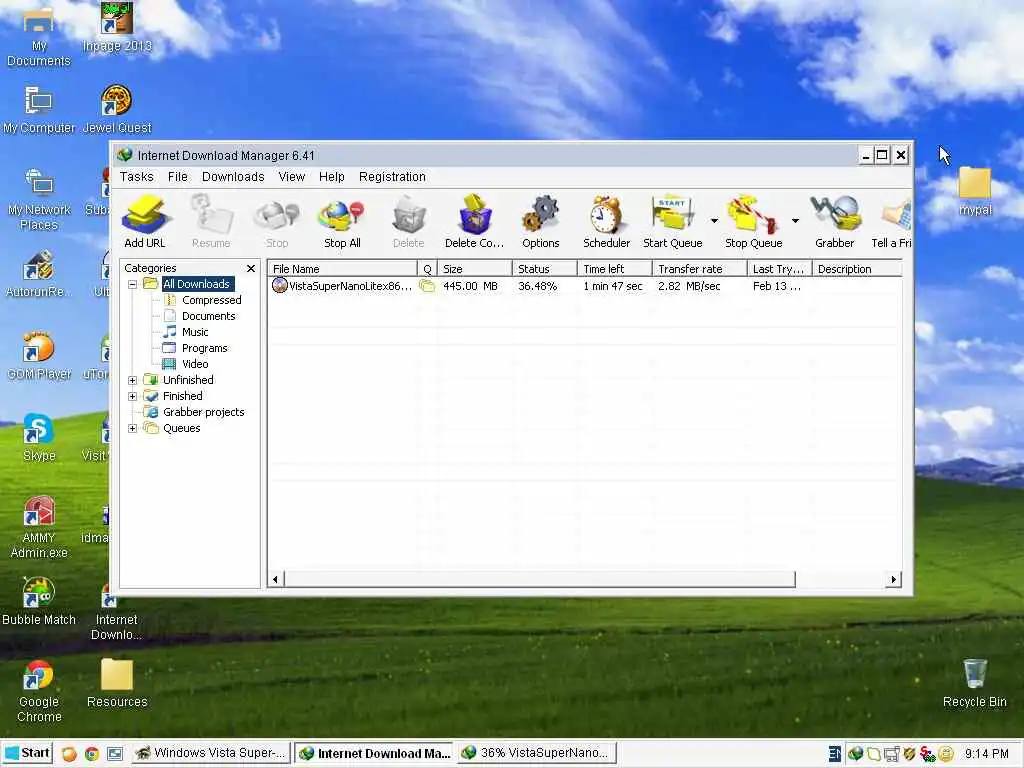
Task: Open the Jewel Quest desktop icon
Action: pos(117,109)
